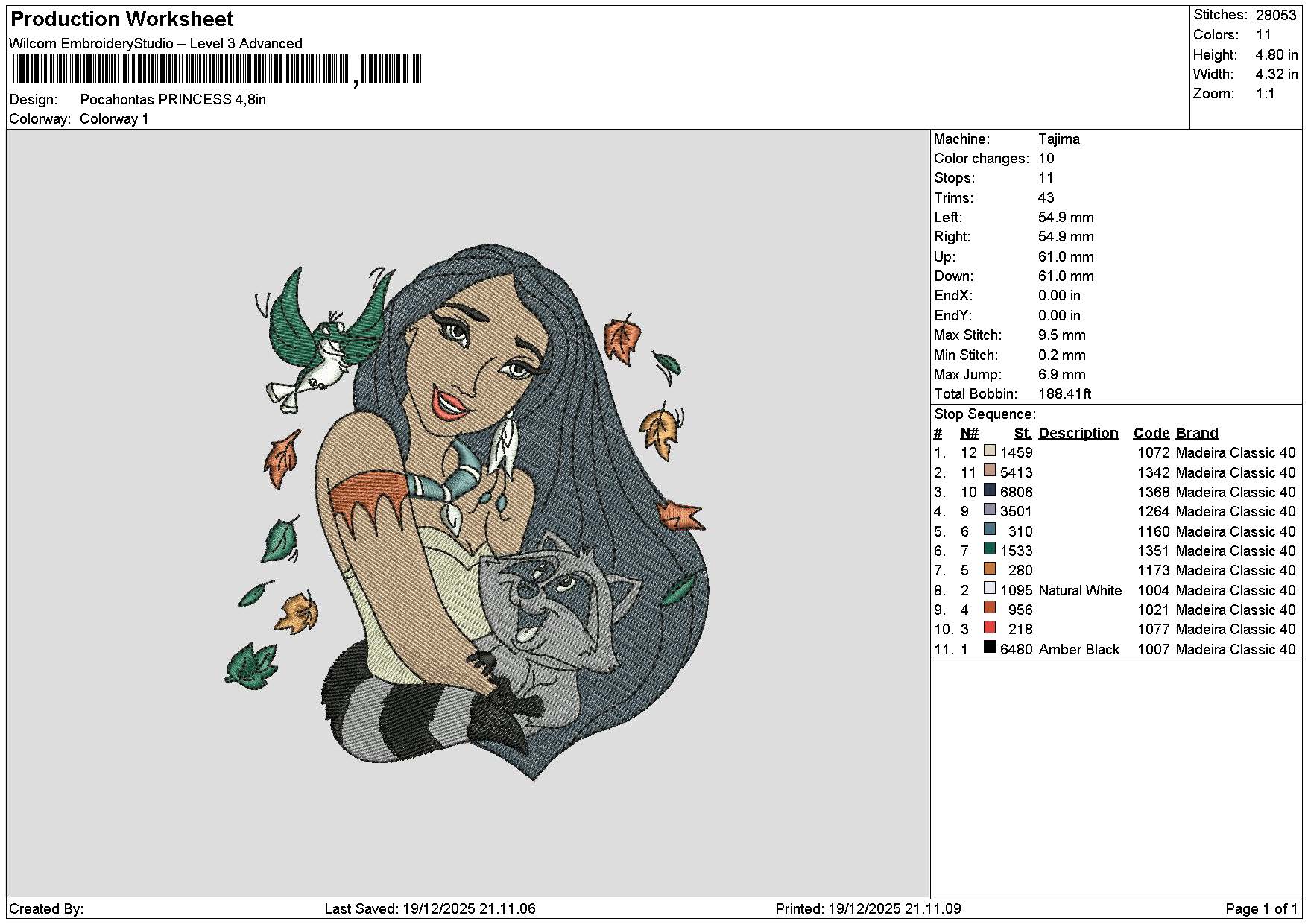Select thread code "1173"
Viewport: 1308px width, 924px height.
[x=1154, y=571]
